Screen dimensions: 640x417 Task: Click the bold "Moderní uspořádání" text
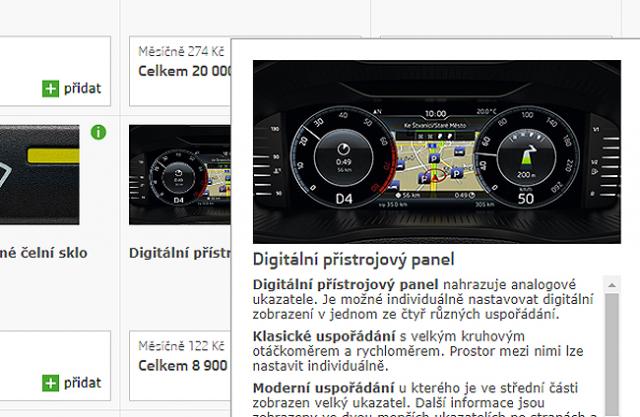(x=323, y=388)
